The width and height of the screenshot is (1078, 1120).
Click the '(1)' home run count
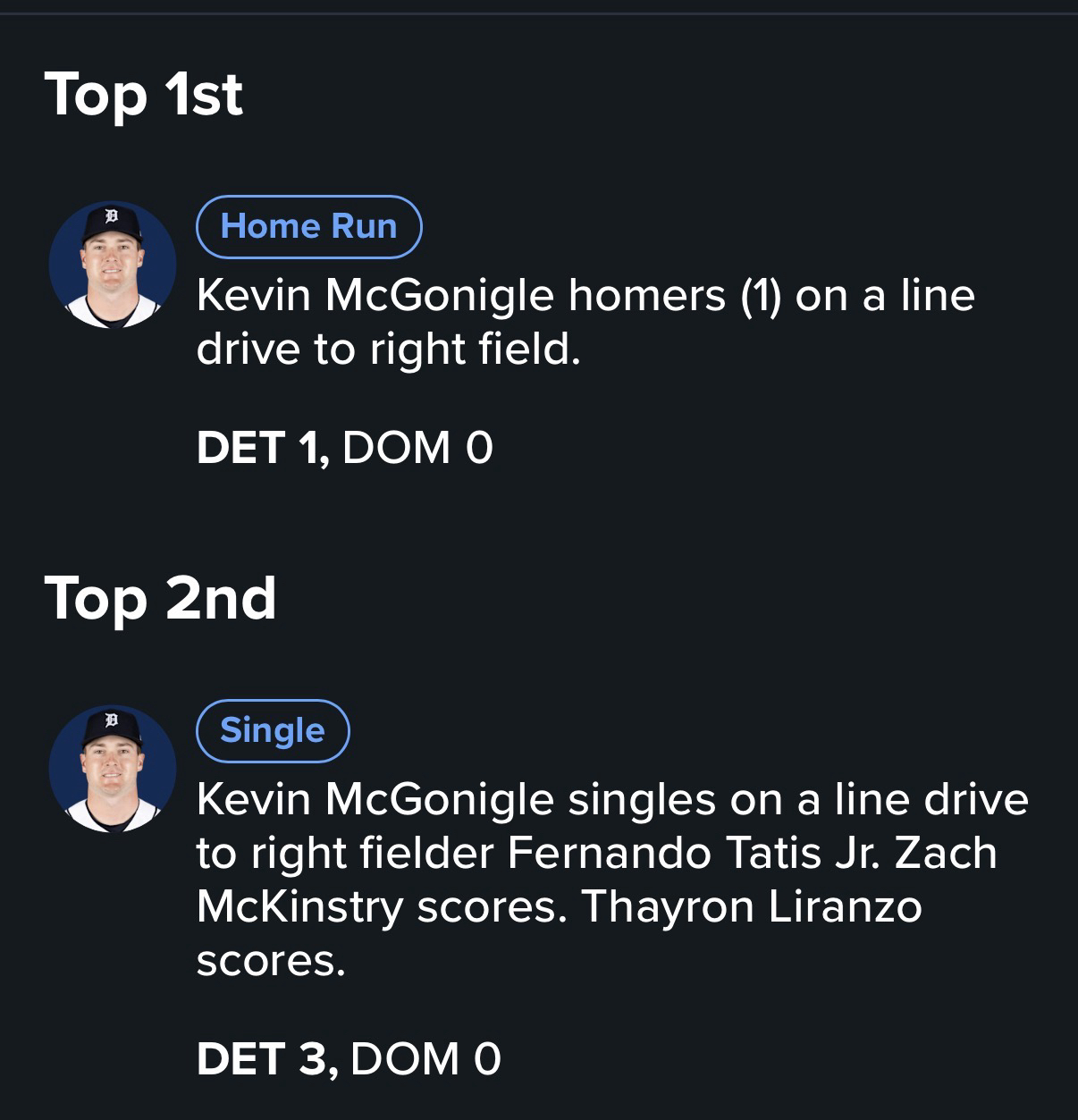pyautogui.click(x=762, y=295)
